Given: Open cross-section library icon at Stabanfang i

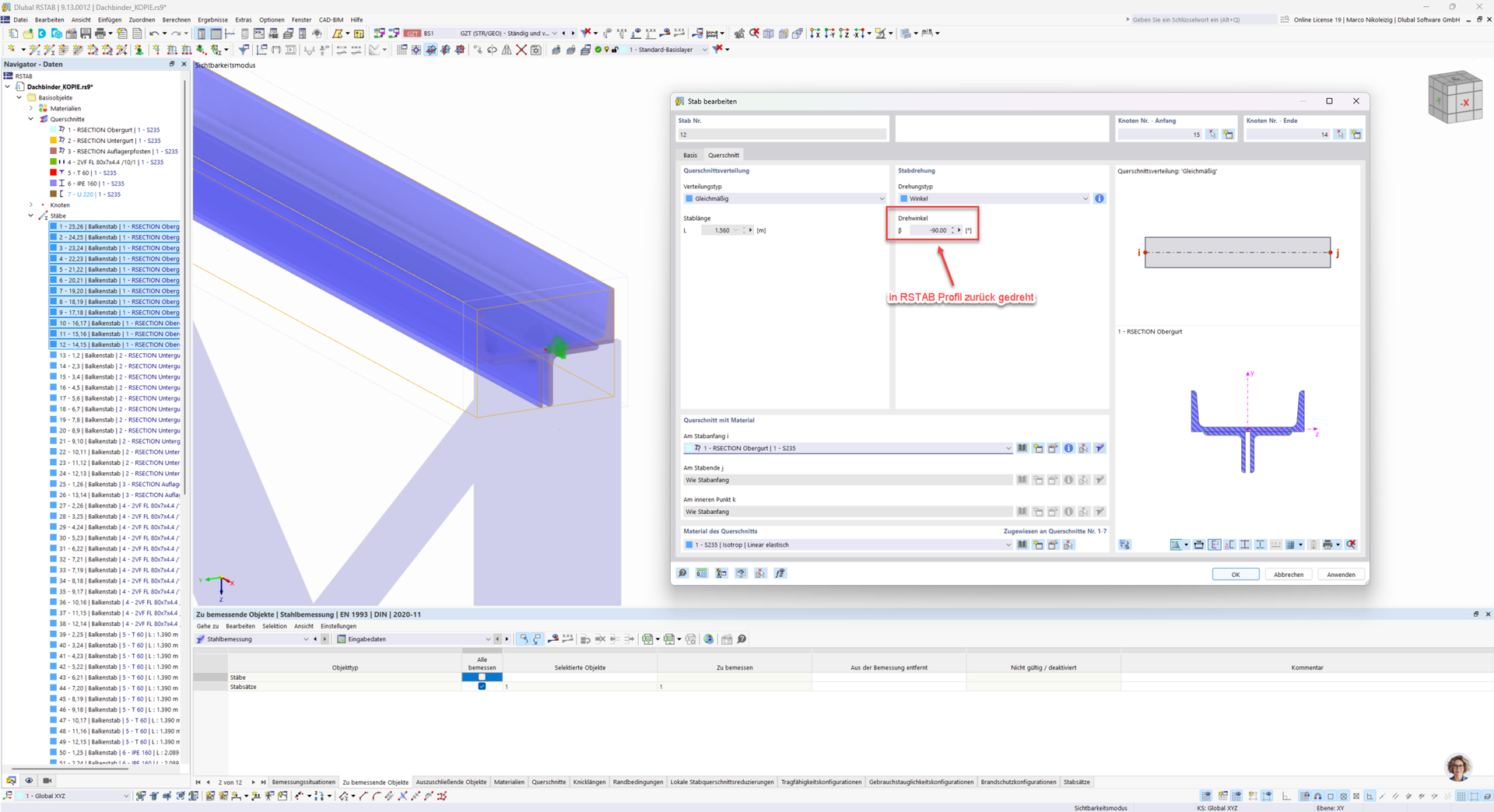Looking at the screenshot, I should point(1022,448).
